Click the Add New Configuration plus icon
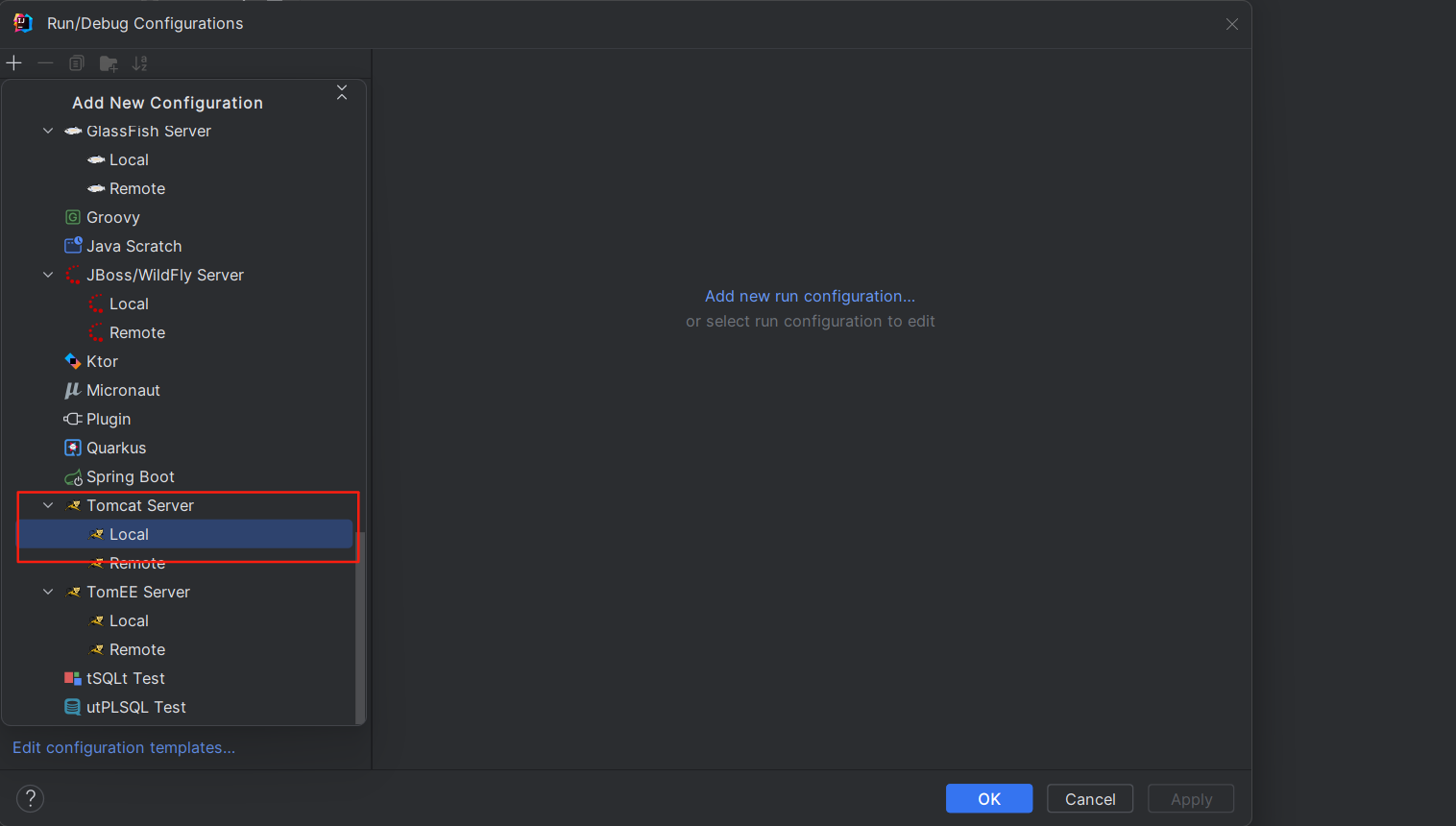 (14, 63)
